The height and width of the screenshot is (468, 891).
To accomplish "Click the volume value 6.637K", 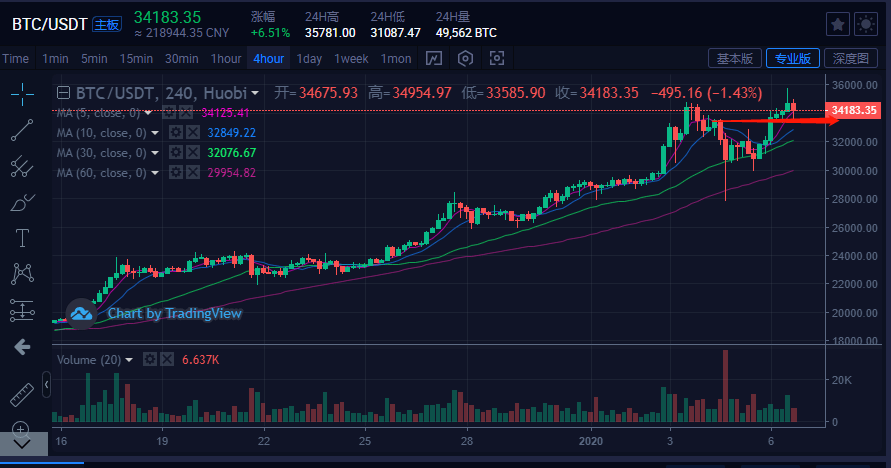I will pos(200,360).
